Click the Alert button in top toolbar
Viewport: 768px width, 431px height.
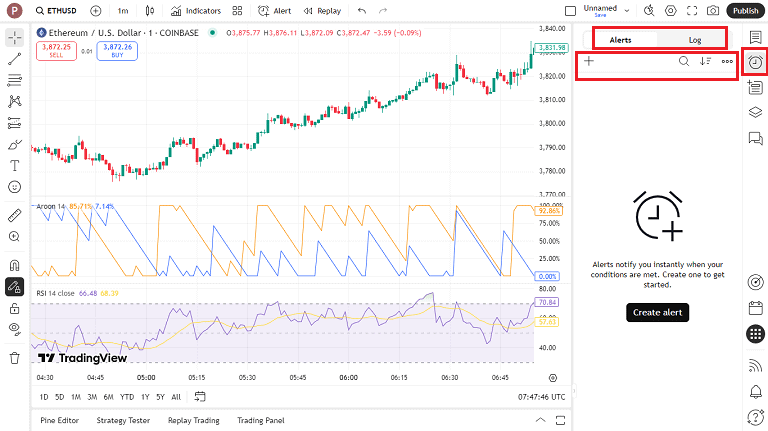click(274, 11)
